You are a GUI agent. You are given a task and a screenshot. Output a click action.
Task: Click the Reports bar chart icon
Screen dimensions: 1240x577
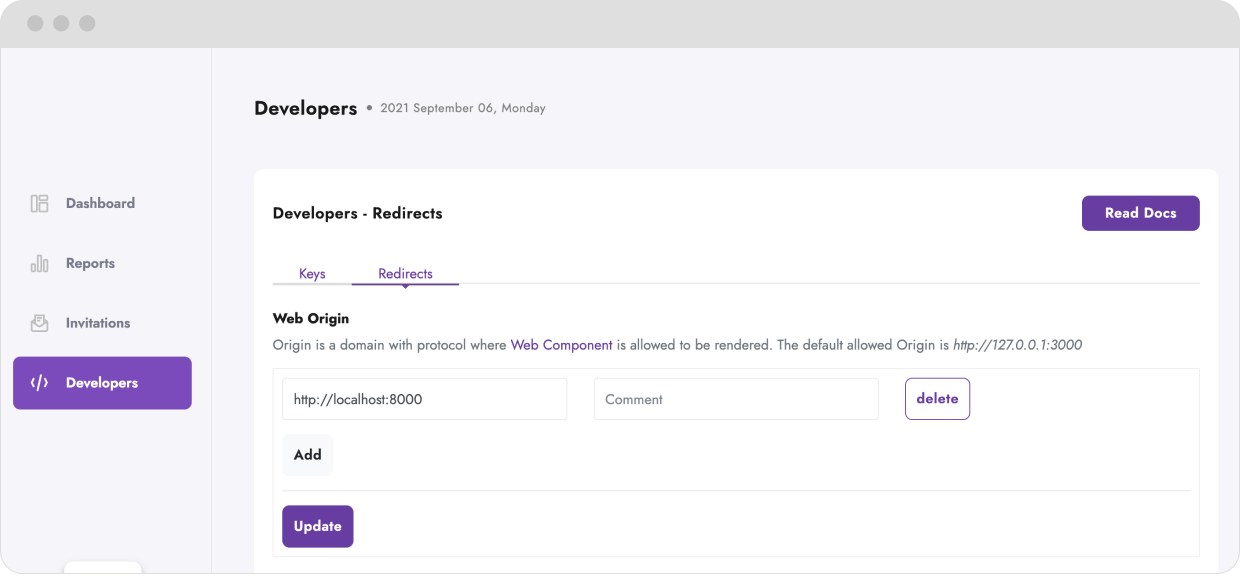40,263
